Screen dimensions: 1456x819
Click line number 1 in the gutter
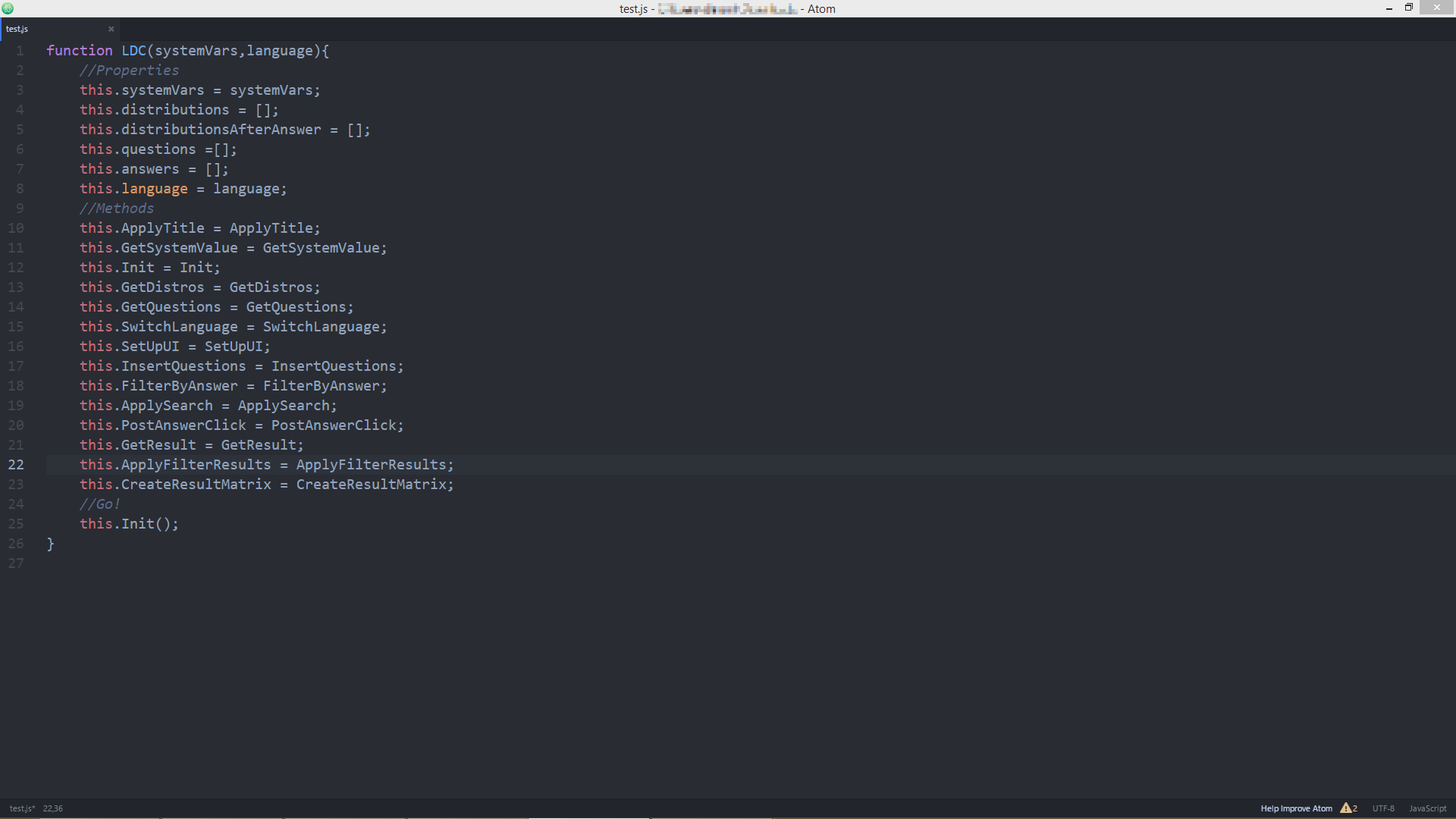(20, 50)
